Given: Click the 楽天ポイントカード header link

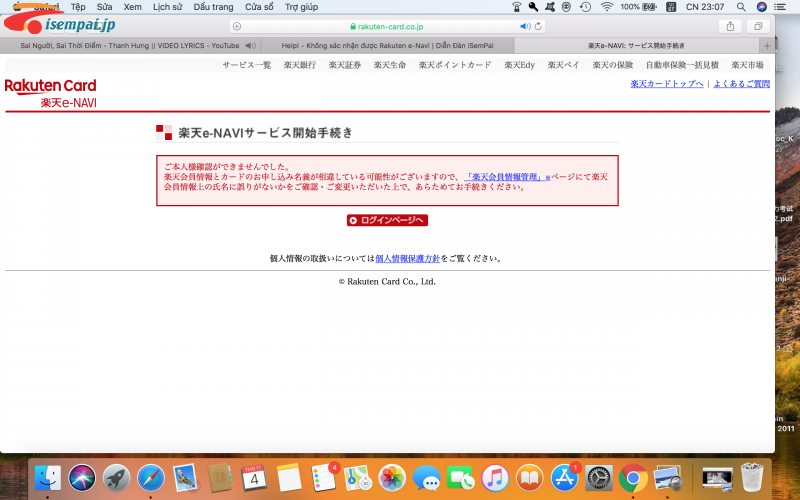Looking at the screenshot, I should (x=455, y=65).
